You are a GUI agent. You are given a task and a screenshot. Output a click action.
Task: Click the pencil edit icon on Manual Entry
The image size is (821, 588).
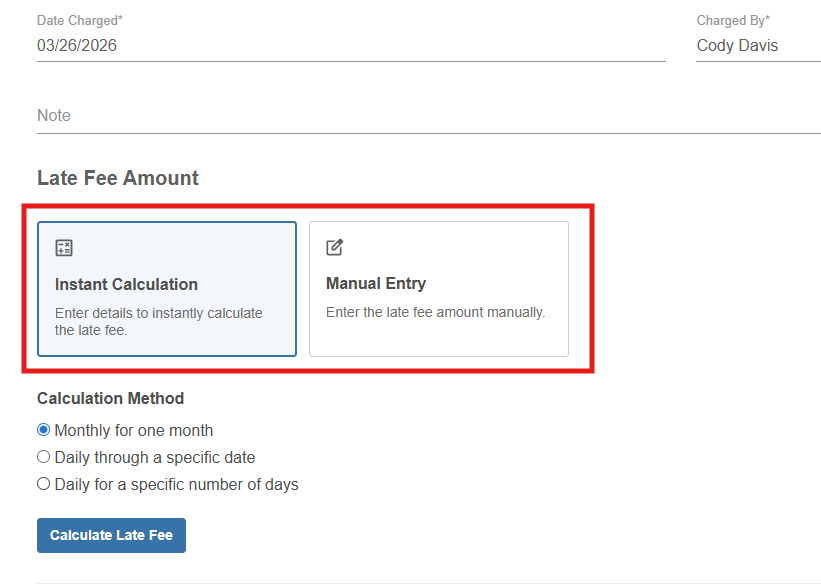point(335,247)
